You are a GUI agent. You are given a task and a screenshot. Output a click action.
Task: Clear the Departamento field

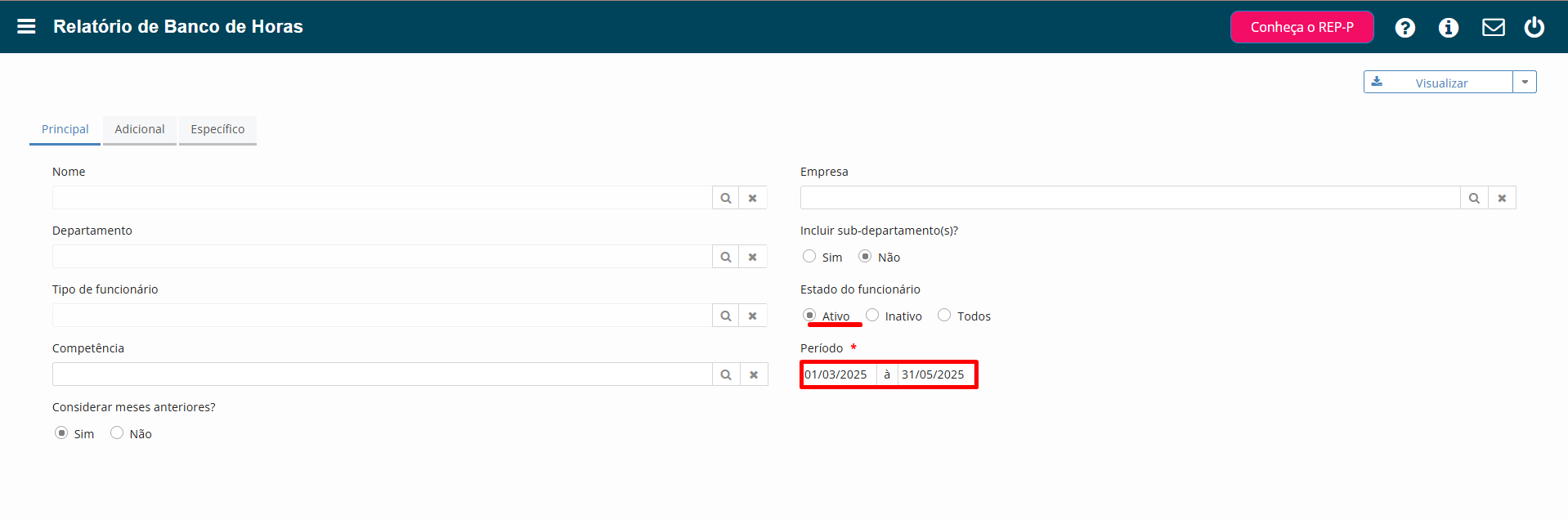[753, 257]
